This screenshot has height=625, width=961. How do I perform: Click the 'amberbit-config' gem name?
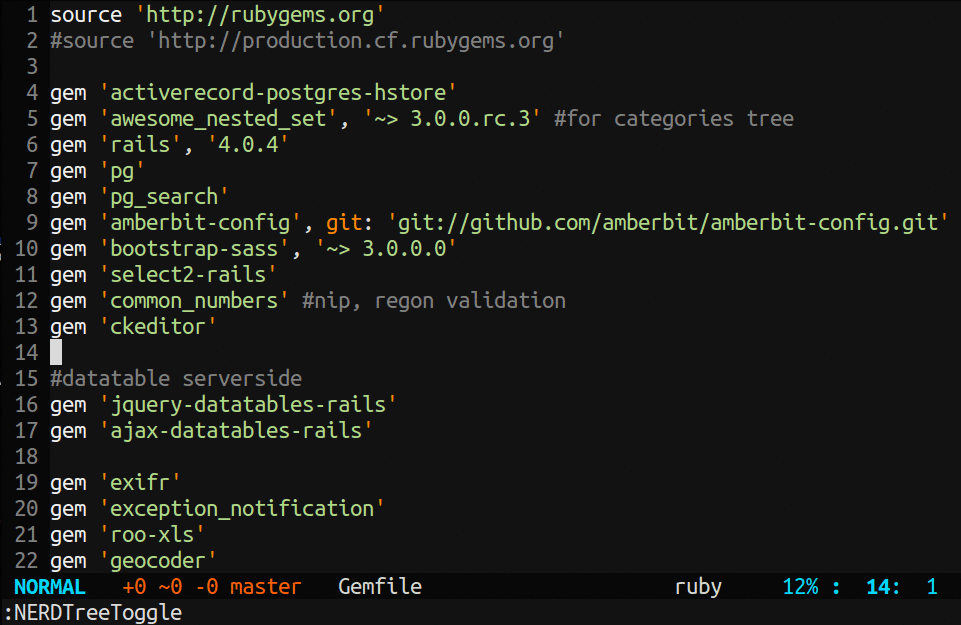point(200,222)
